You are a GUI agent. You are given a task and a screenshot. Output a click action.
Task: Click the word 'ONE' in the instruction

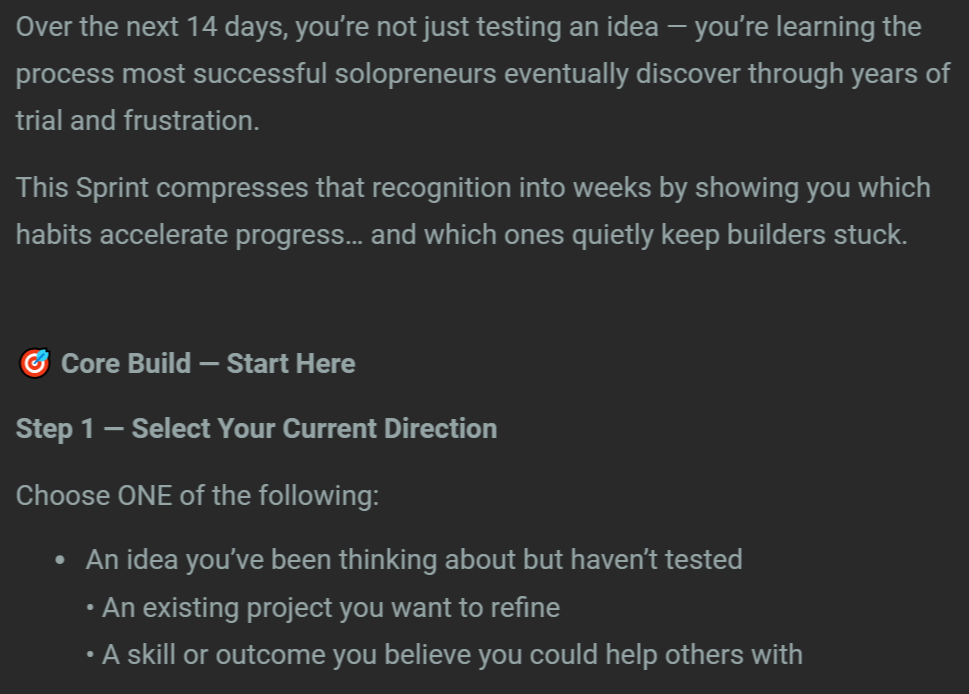point(145,495)
